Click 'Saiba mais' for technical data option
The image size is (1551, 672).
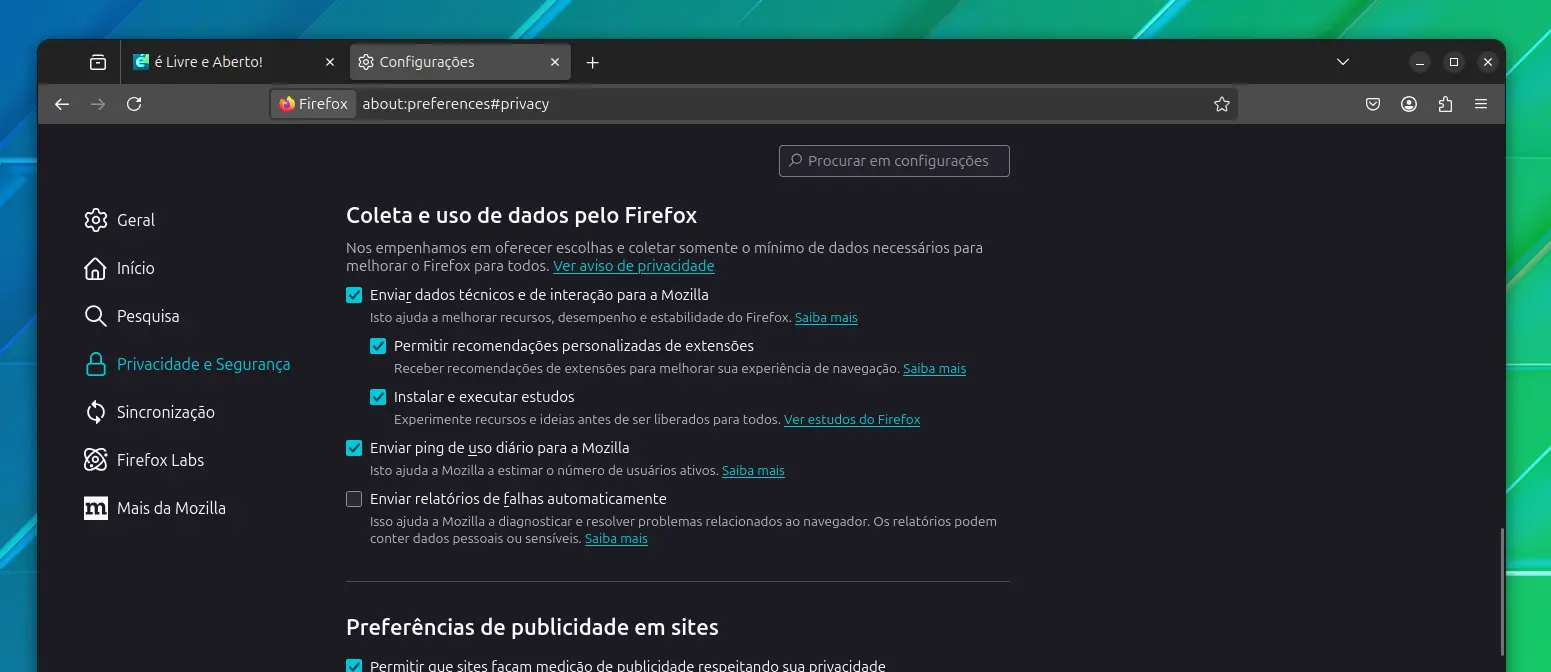click(826, 317)
